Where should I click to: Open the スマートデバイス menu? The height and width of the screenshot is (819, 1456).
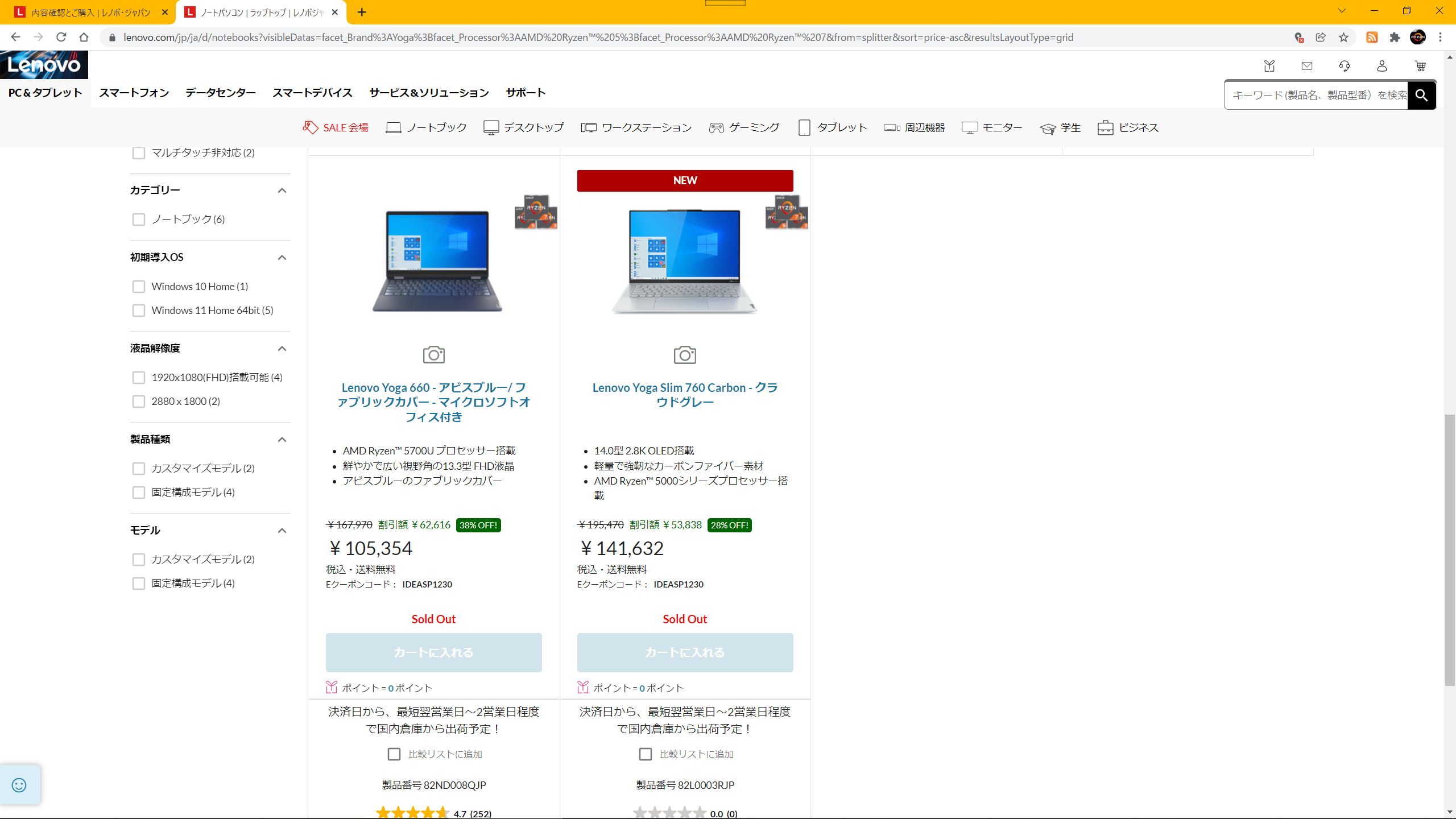(x=312, y=93)
